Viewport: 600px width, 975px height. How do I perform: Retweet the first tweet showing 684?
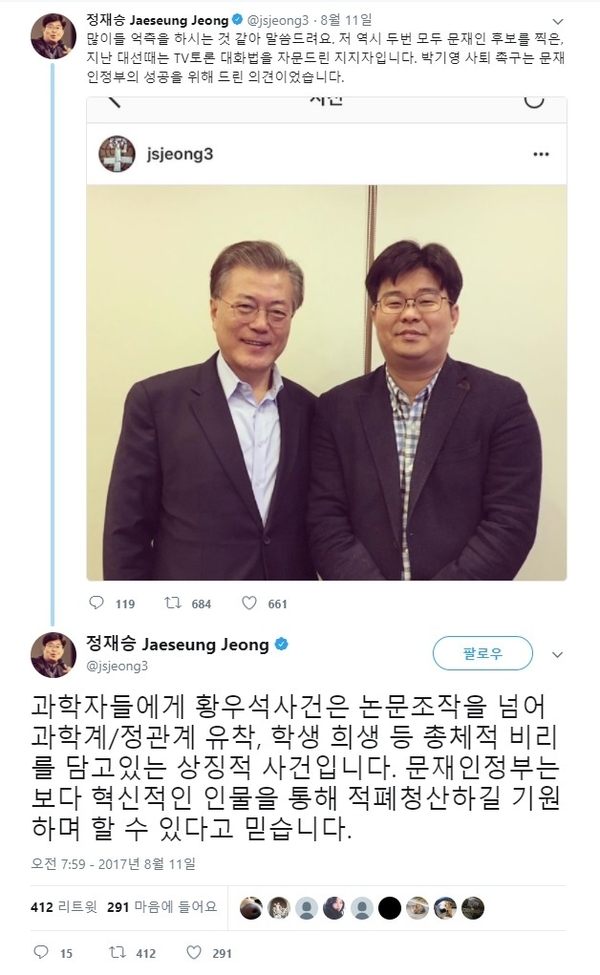[x=172, y=603]
